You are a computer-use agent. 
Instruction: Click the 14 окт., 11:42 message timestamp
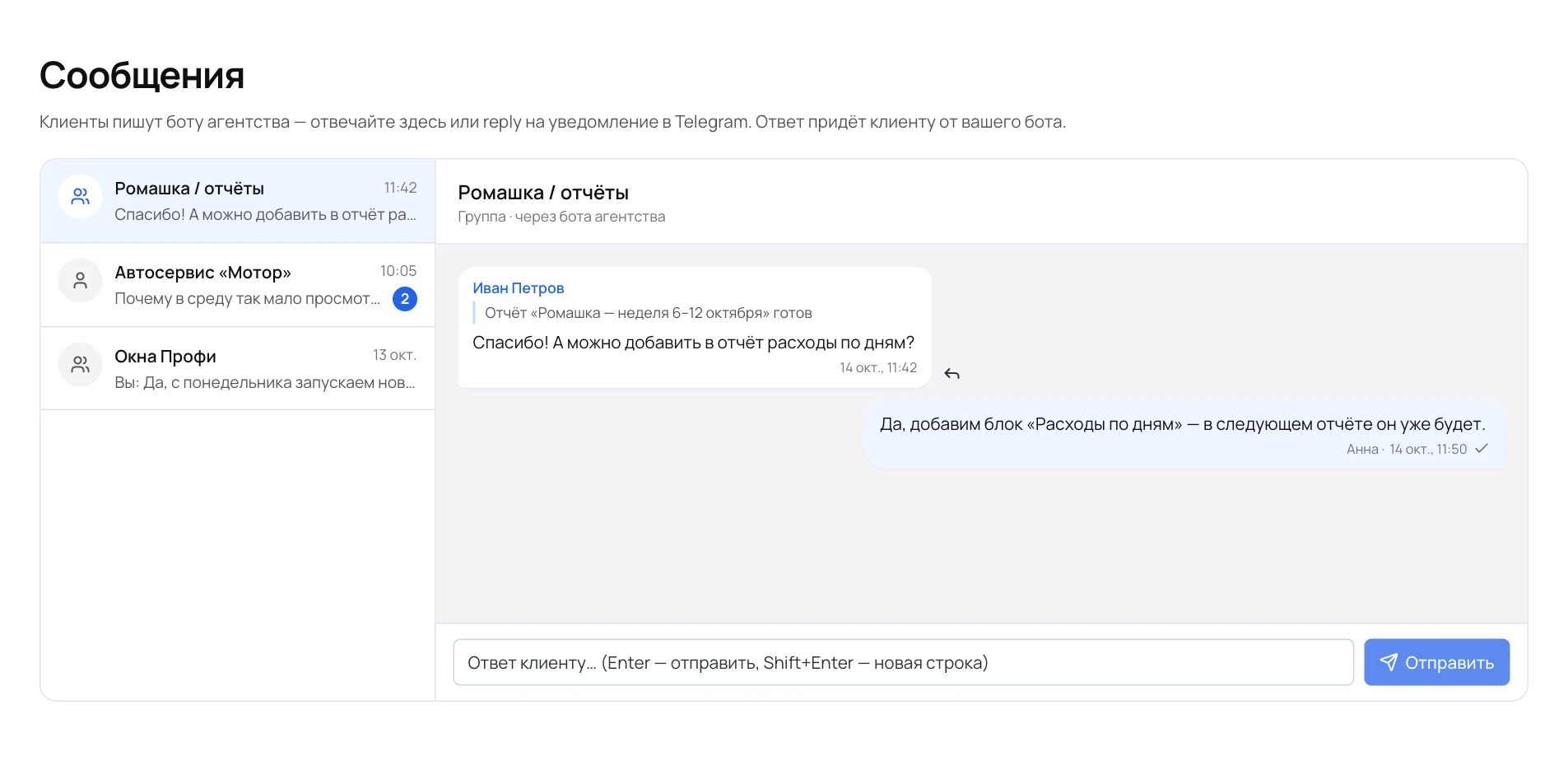(x=878, y=368)
